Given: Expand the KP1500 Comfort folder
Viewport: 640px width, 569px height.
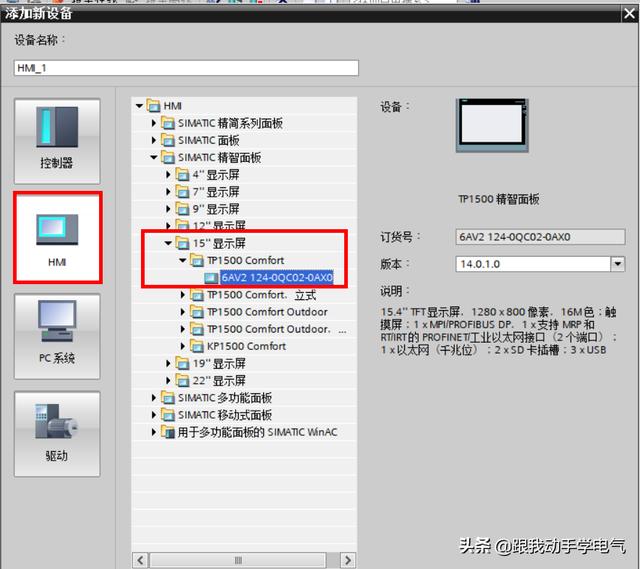Looking at the screenshot, I should (x=182, y=346).
